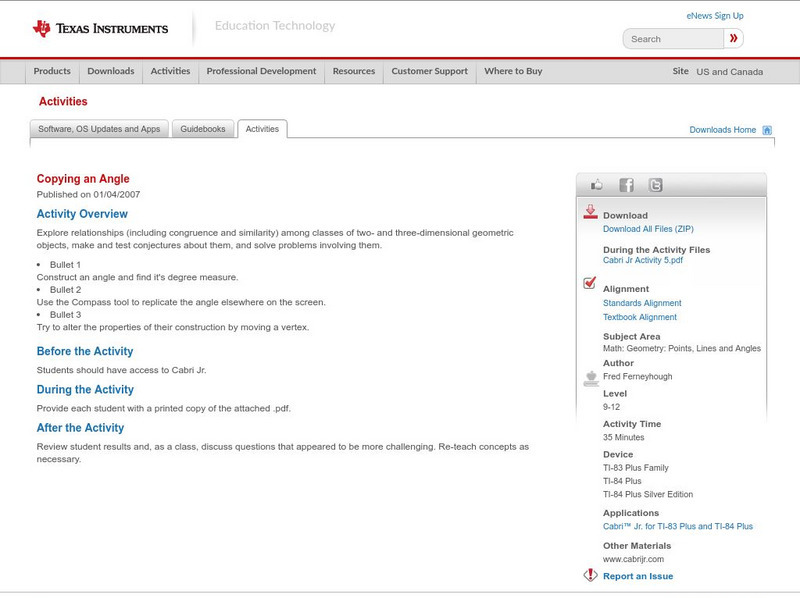Click the red search submit arrows
This screenshot has height=598, width=800.
click(x=734, y=39)
